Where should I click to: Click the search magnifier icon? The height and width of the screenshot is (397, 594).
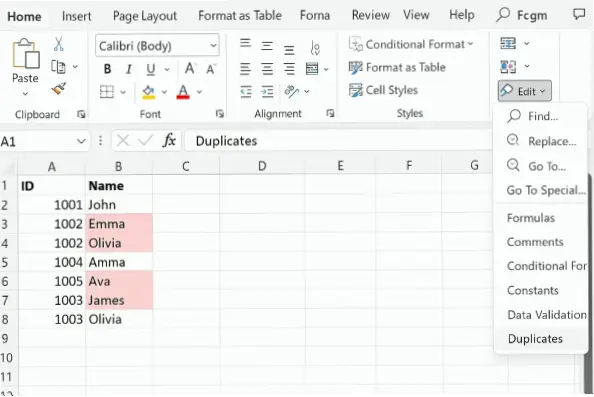click(x=503, y=15)
